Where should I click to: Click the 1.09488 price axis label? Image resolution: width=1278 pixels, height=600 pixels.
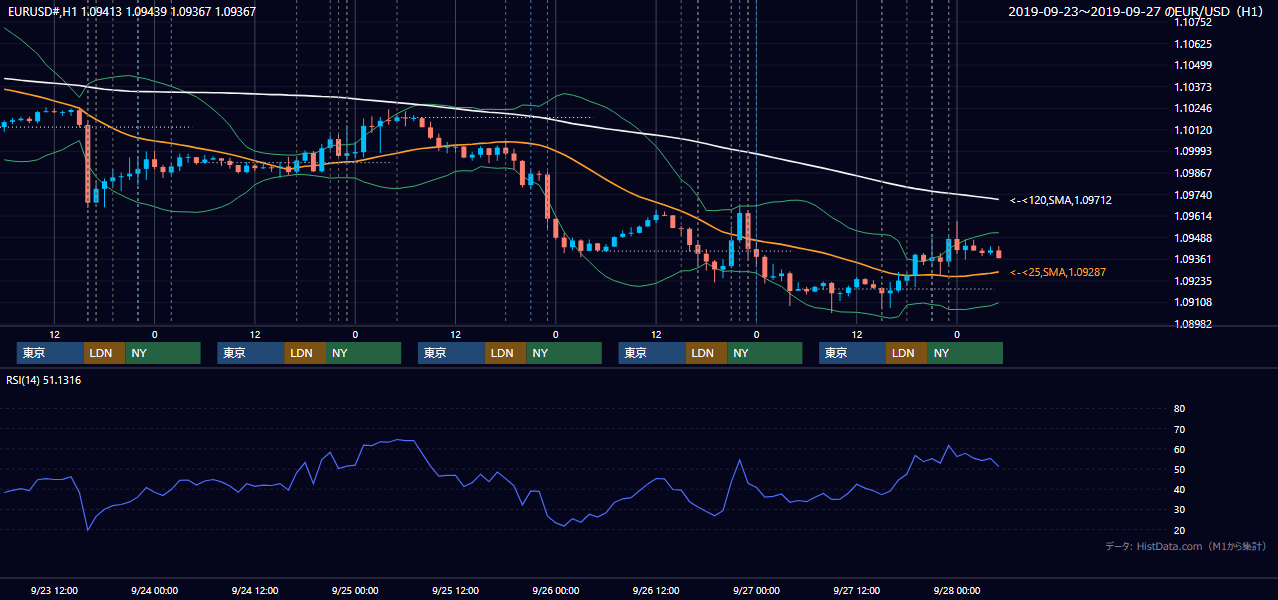pyautogui.click(x=1192, y=238)
